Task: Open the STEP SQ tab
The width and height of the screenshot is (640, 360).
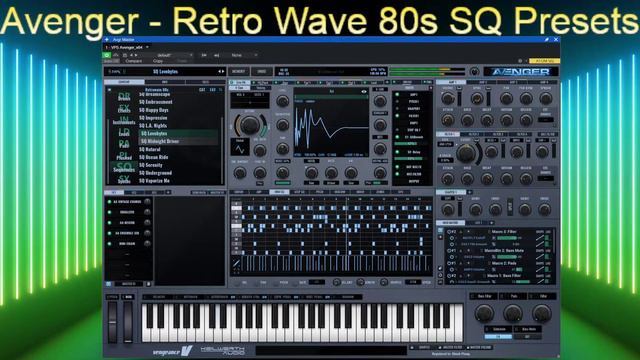Action: coord(299,192)
